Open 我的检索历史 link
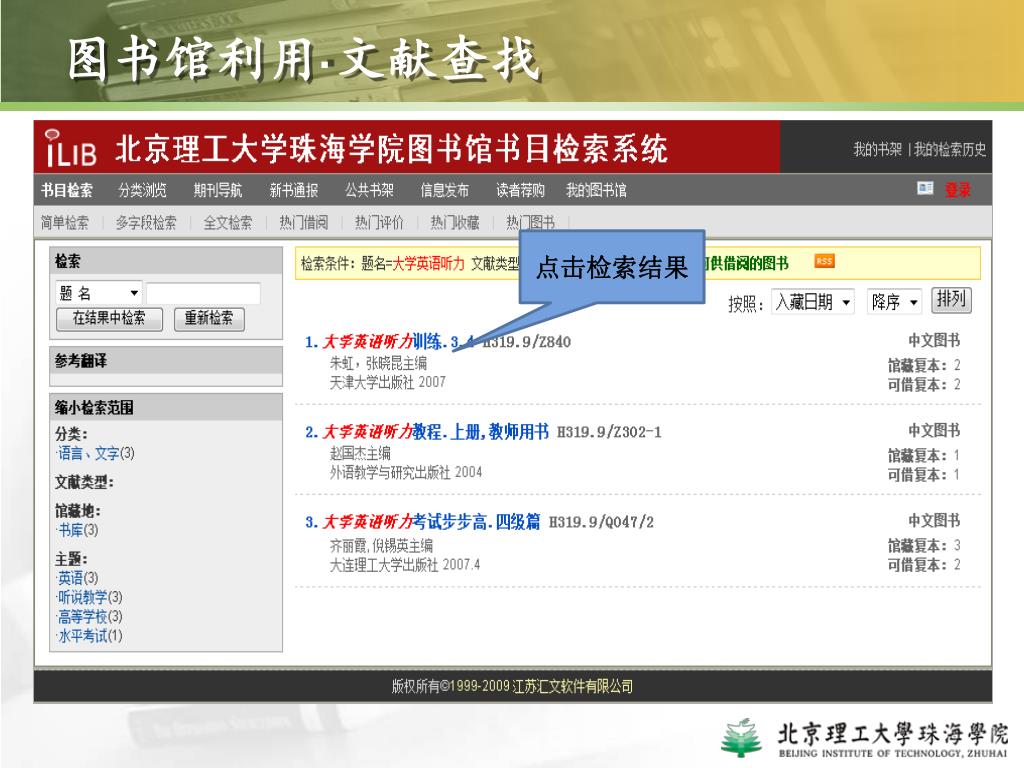This screenshot has height=768, width=1024. 950,150
